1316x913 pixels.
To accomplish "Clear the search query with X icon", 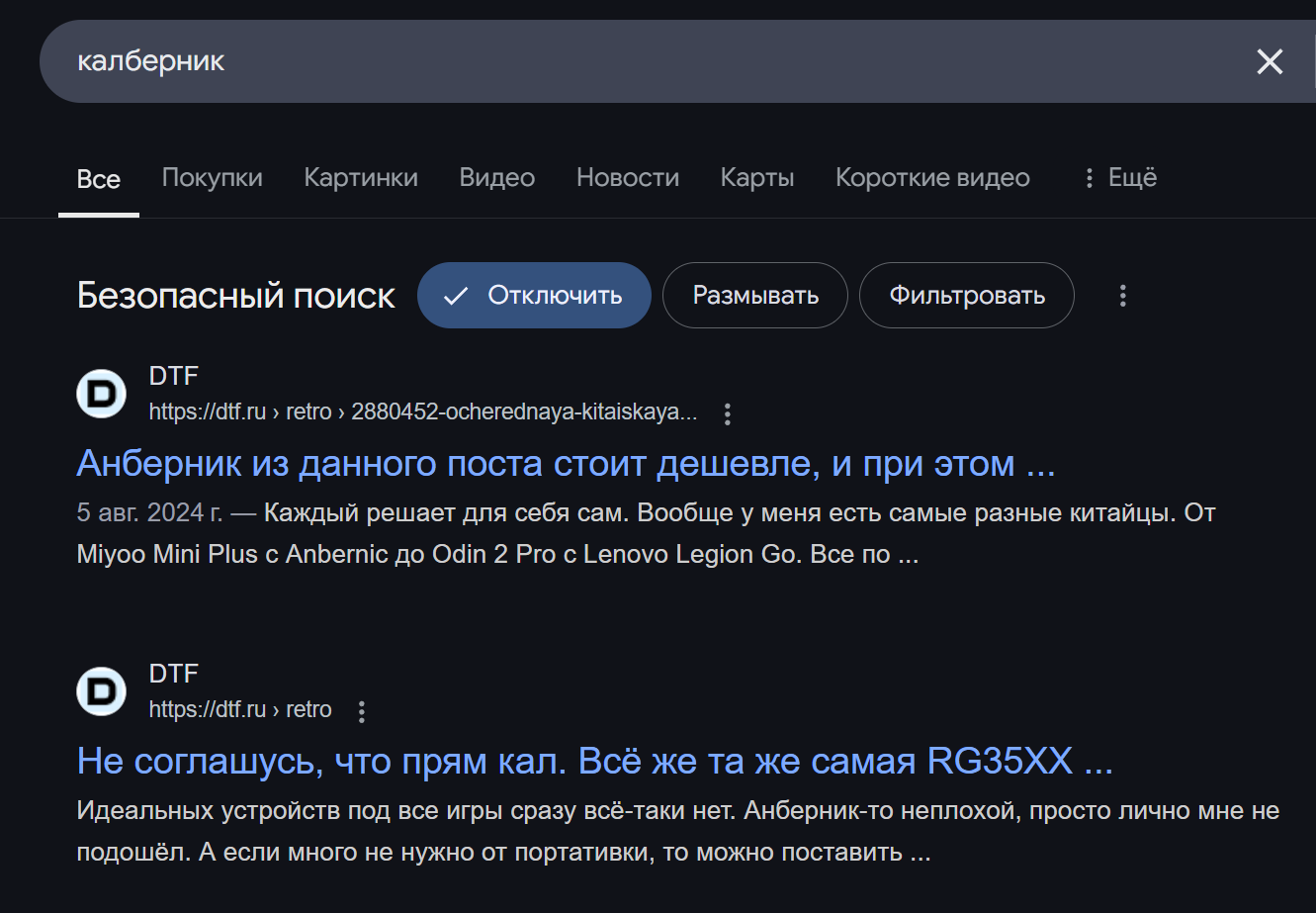I will (x=1270, y=61).
